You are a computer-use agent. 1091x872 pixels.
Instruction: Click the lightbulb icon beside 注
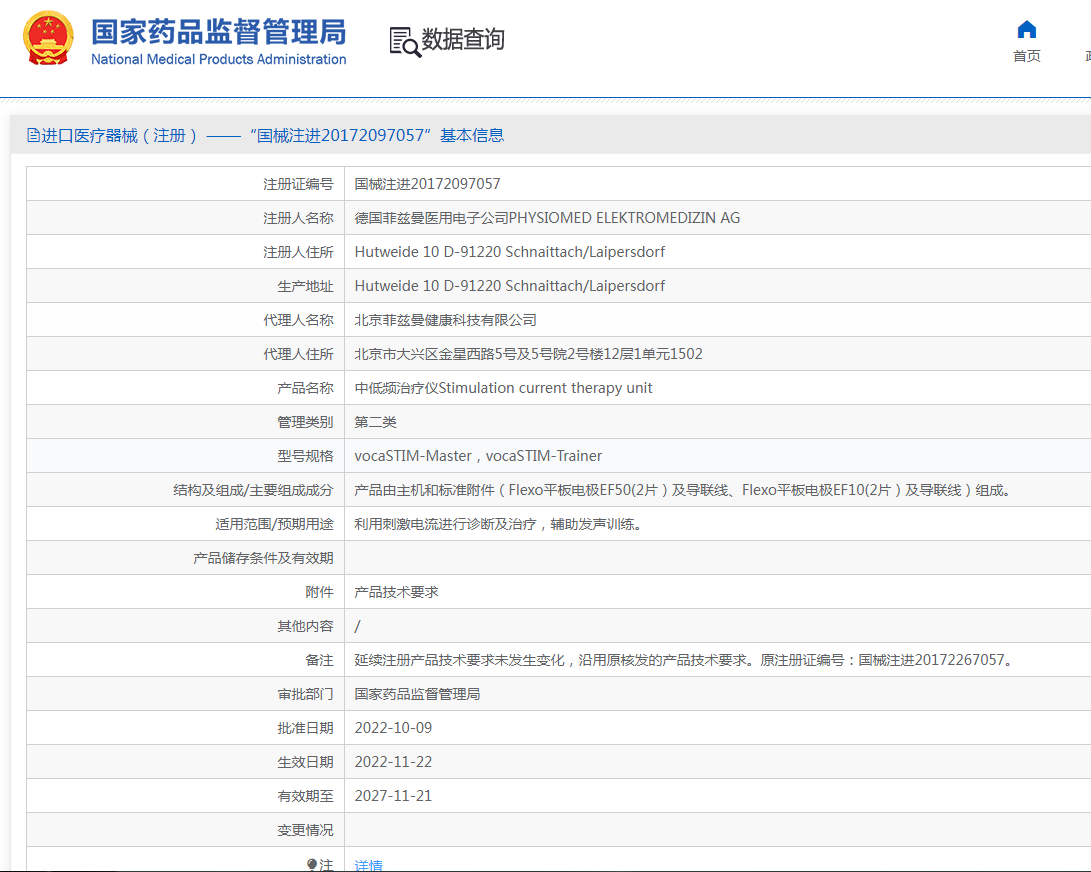point(312,864)
